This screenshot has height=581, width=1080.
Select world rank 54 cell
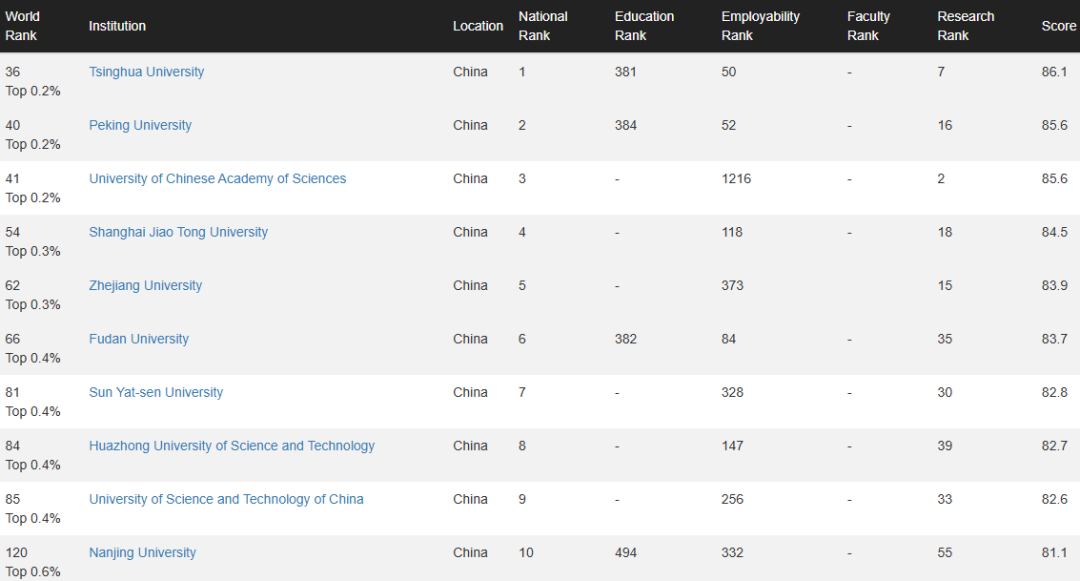(12, 232)
